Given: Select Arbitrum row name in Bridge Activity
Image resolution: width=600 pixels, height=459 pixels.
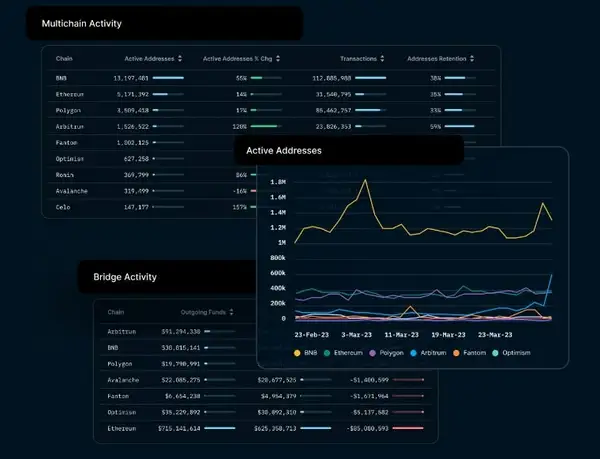Looking at the screenshot, I should pyautogui.click(x=122, y=332).
